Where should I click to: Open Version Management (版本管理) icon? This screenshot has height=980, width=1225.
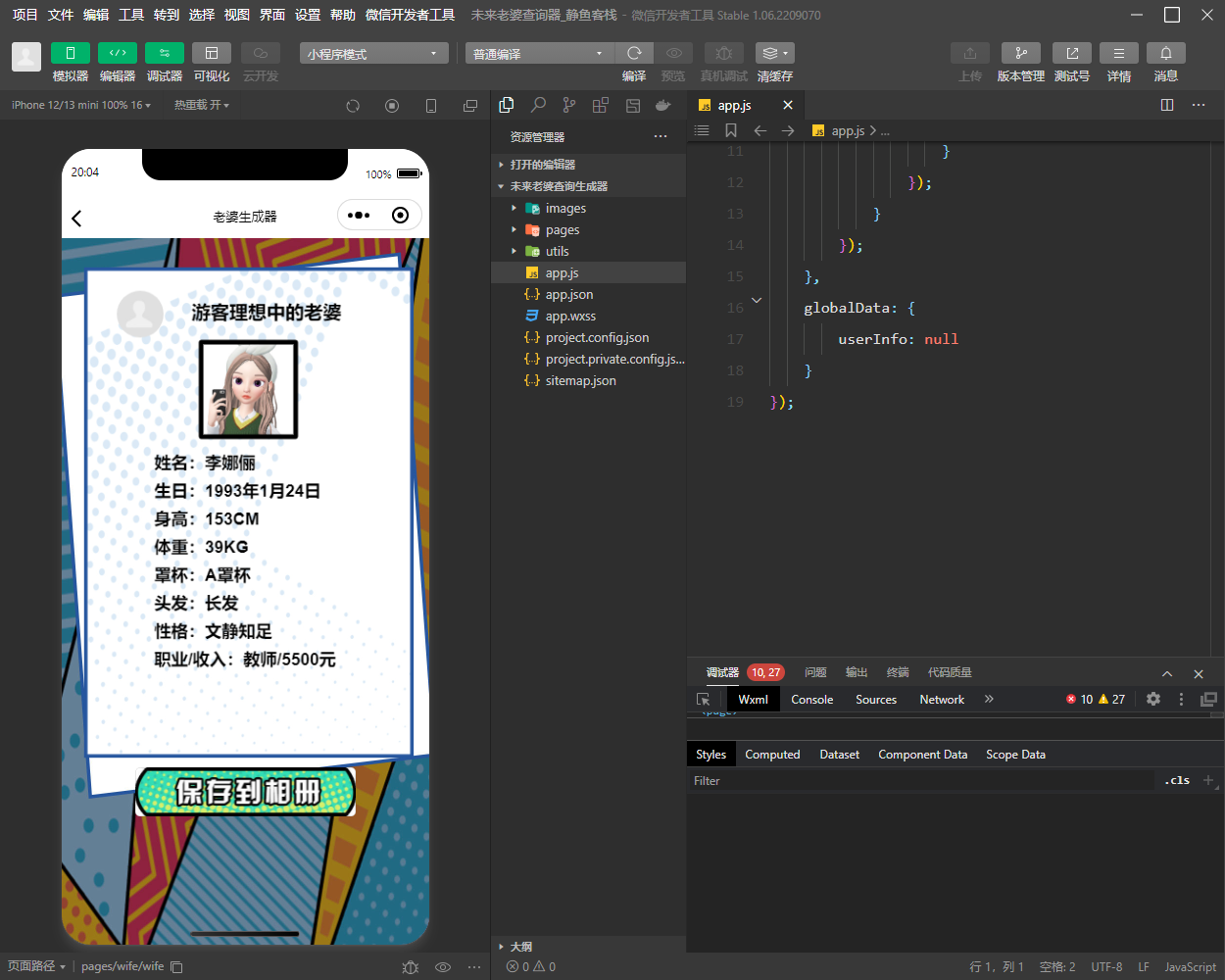(x=1020, y=53)
